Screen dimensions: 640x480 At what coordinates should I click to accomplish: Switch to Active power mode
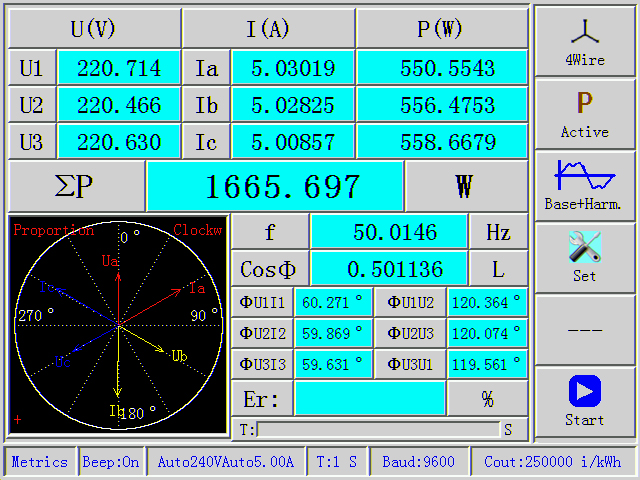(584, 113)
